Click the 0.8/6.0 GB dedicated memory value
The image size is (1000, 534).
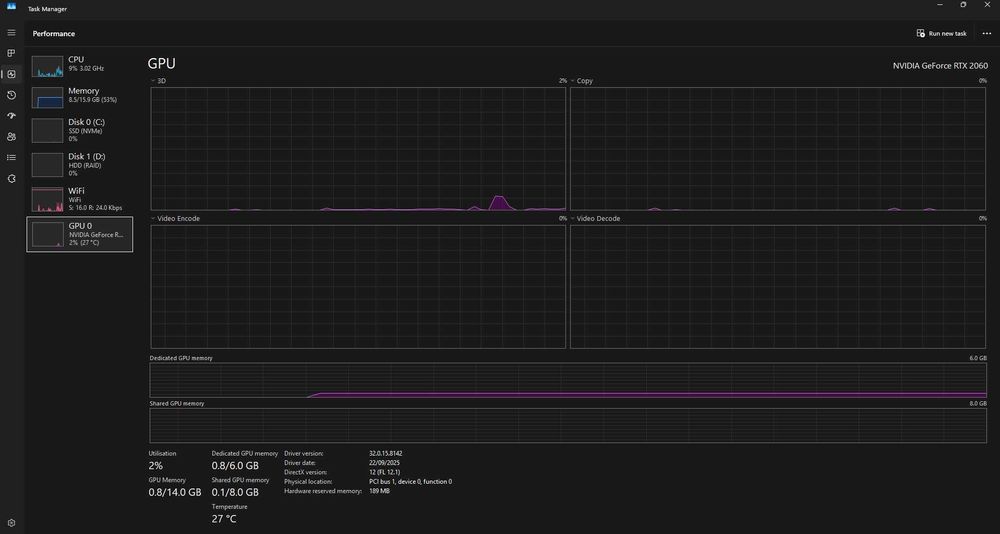point(235,466)
